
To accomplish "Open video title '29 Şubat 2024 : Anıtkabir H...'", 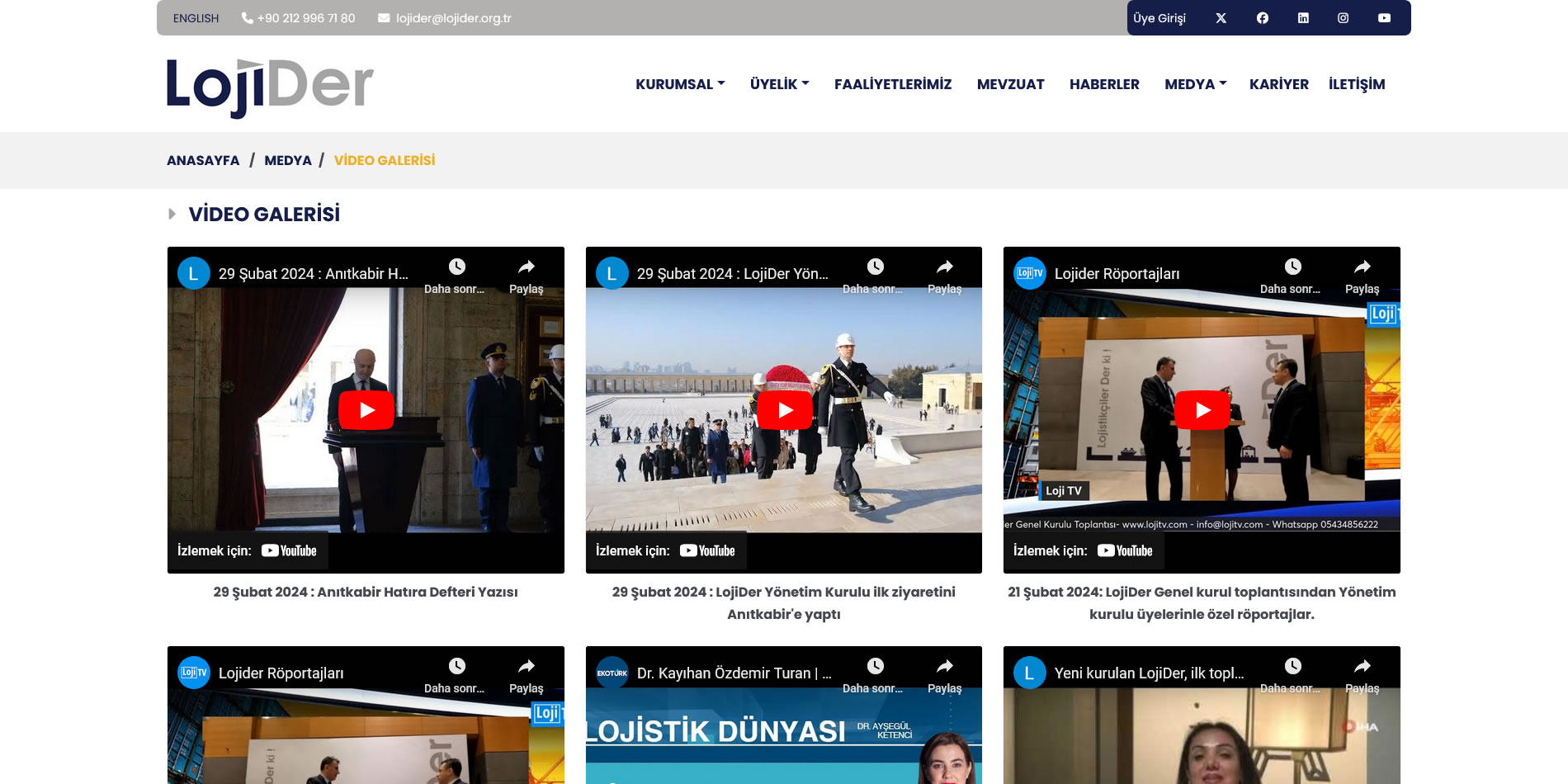I will pyautogui.click(x=314, y=273).
